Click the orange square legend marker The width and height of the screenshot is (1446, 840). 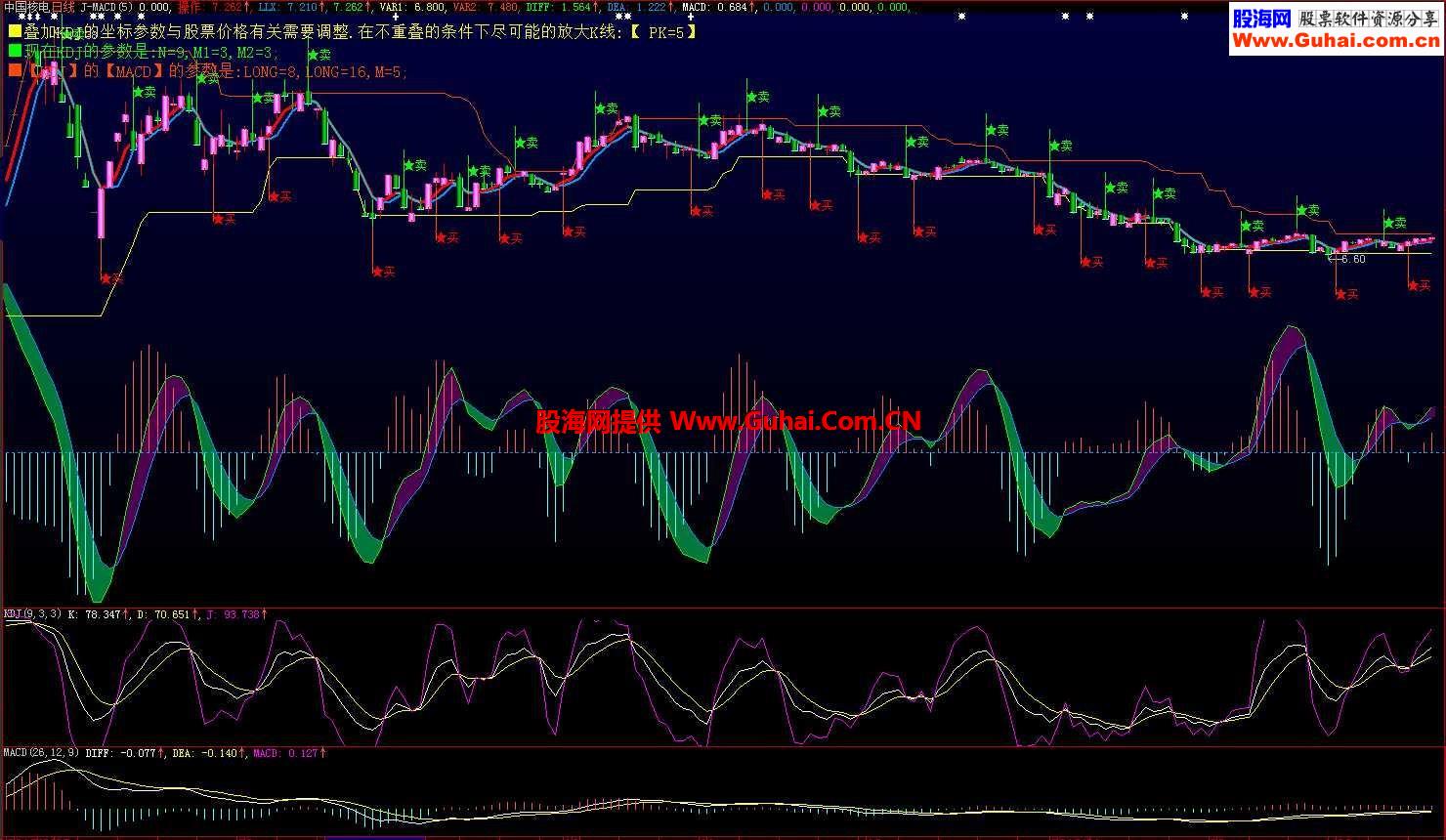pyautogui.click(x=14, y=71)
